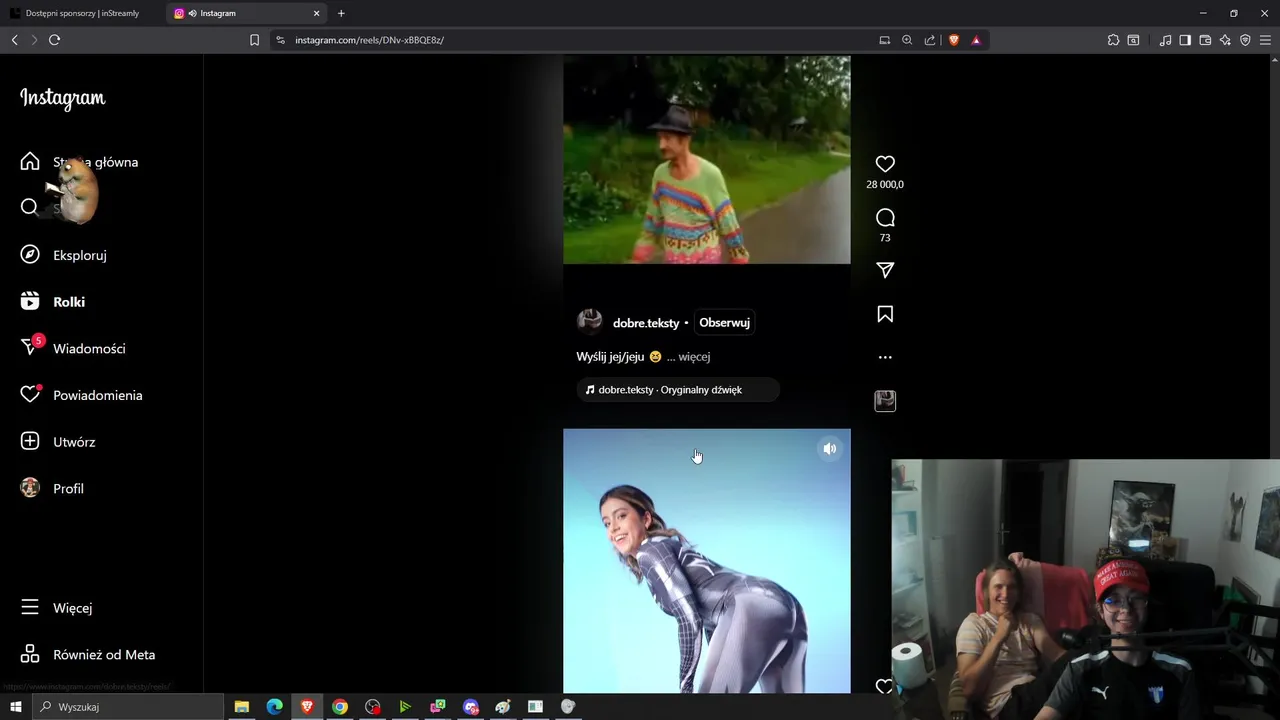Reload the Instagram page

(x=54, y=40)
